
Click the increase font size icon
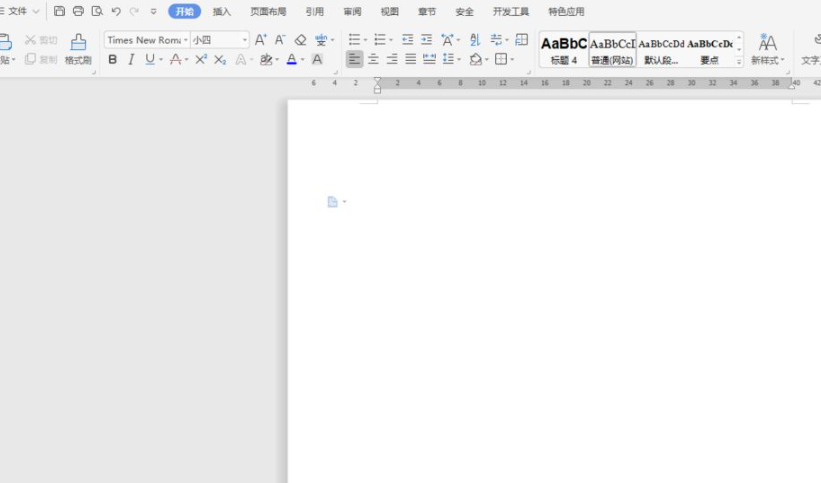point(260,40)
